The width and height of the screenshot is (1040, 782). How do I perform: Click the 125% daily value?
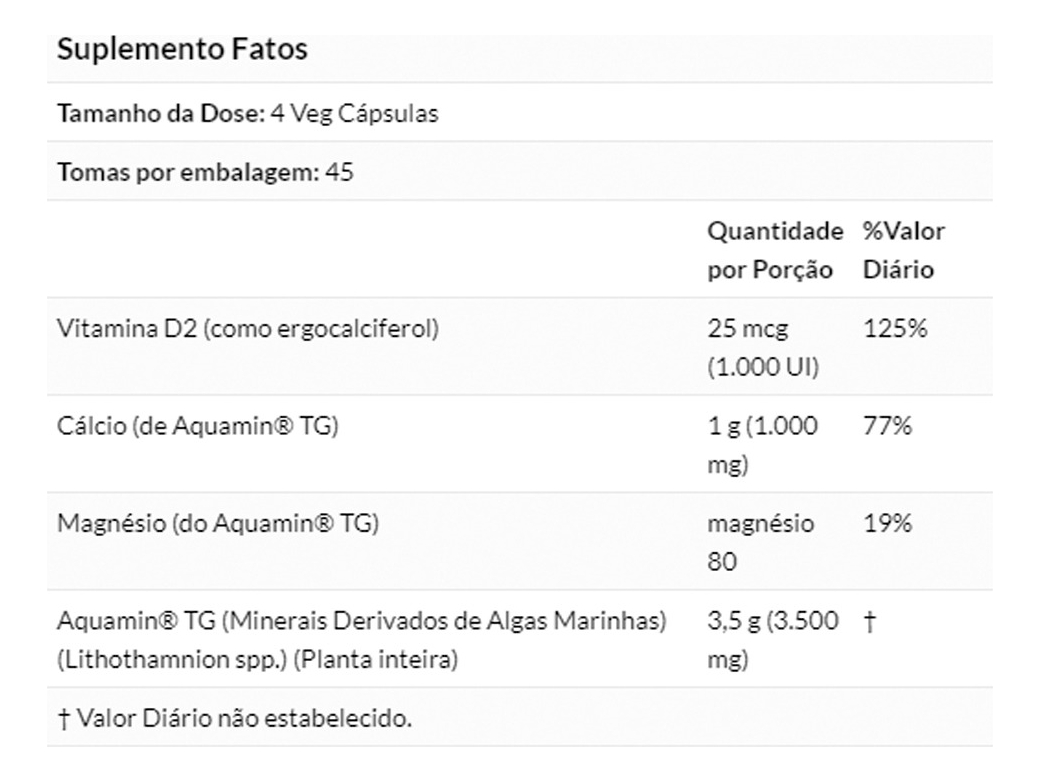(x=895, y=328)
